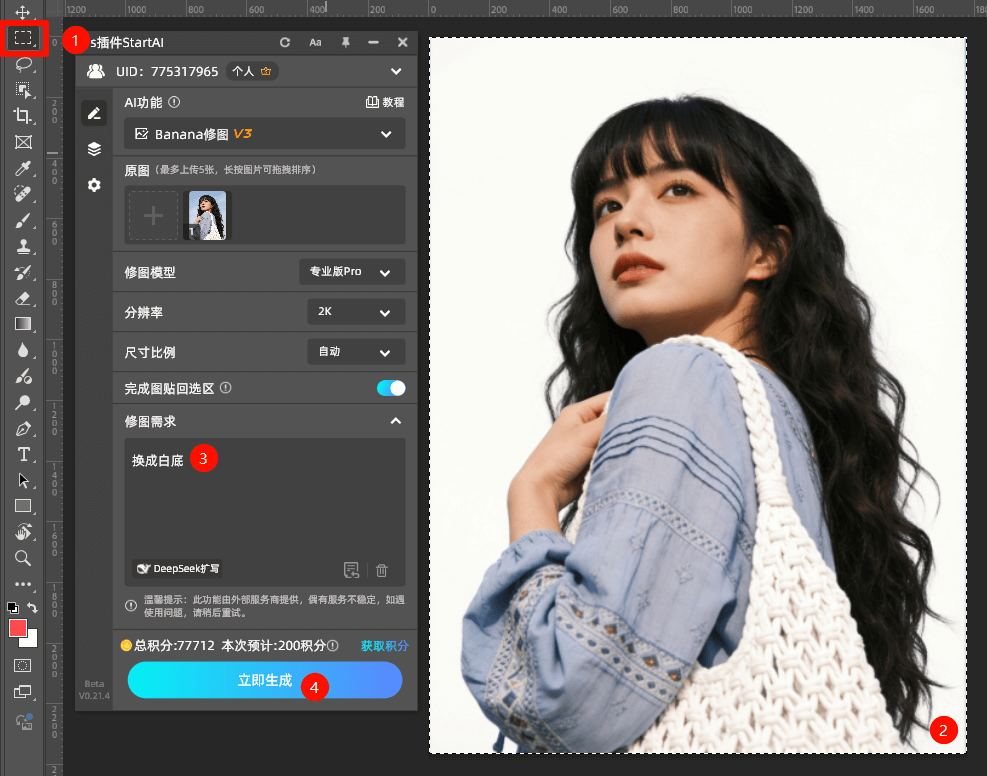Refresh the StartAI plugin panel
This screenshot has width=987, height=776.
coord(284,42)
